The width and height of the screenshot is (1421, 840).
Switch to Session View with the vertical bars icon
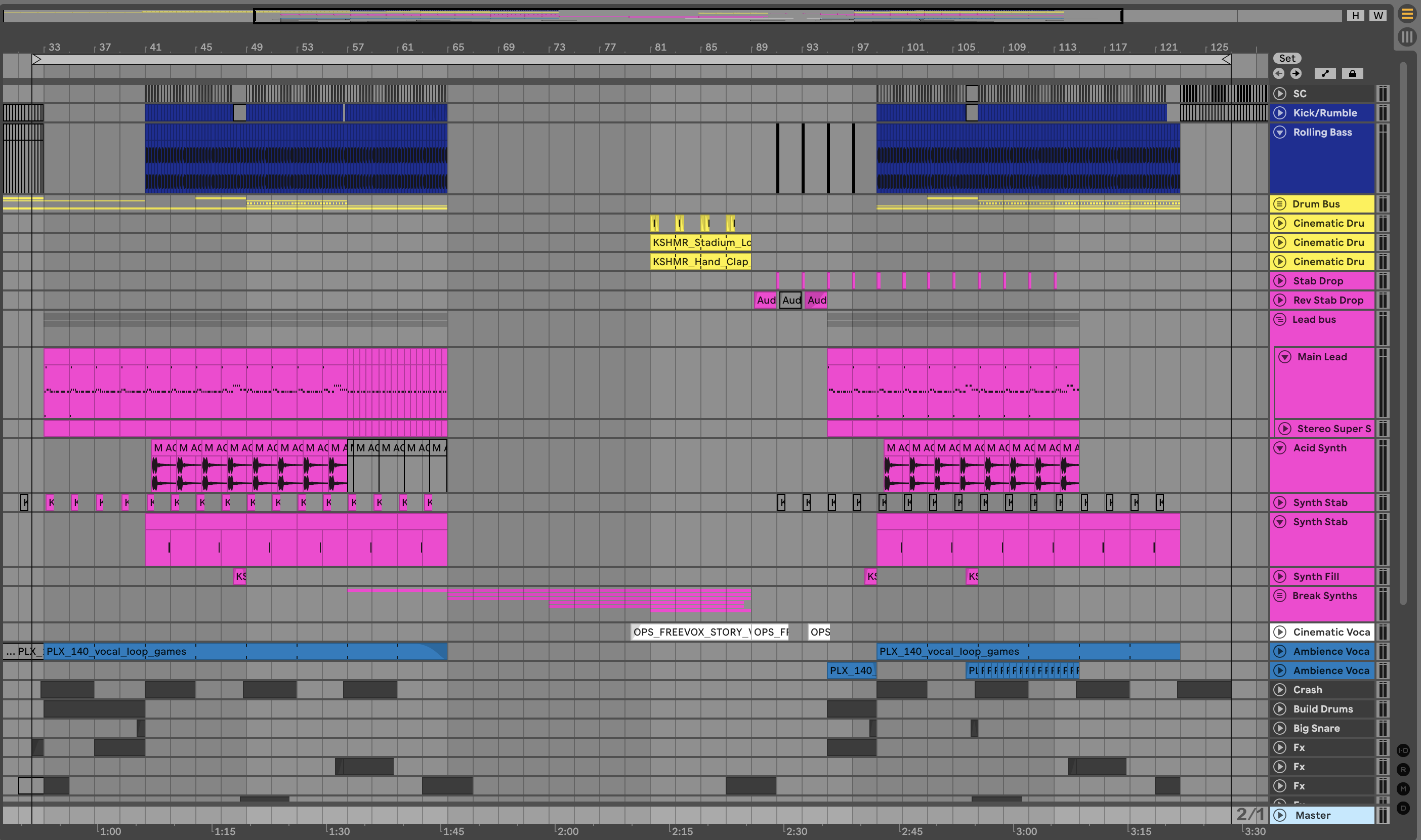(1407, 37)
